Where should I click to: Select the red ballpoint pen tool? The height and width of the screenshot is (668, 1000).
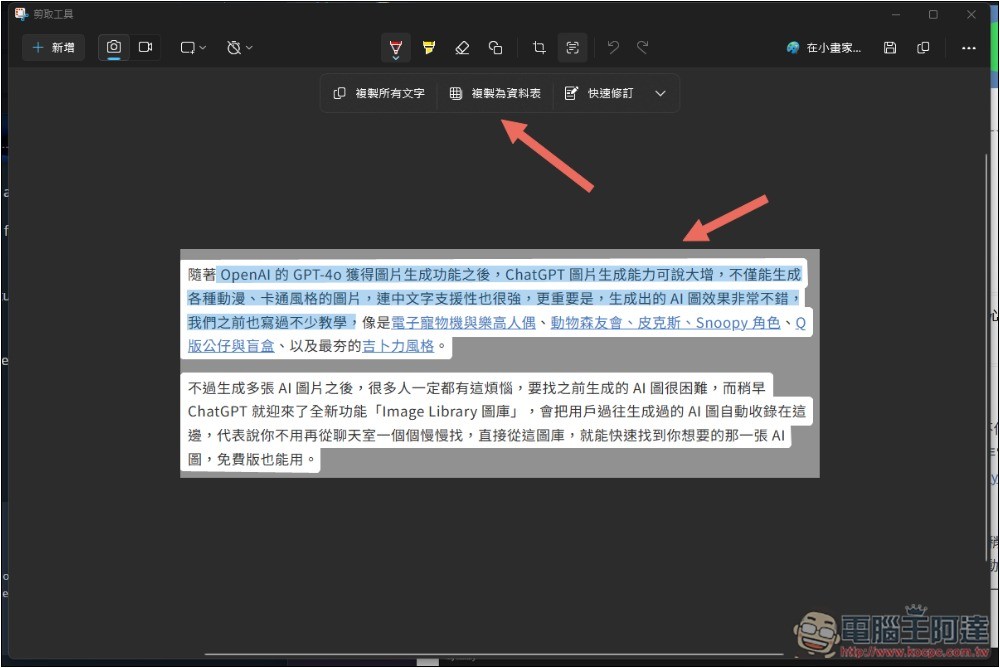[396, 47]
